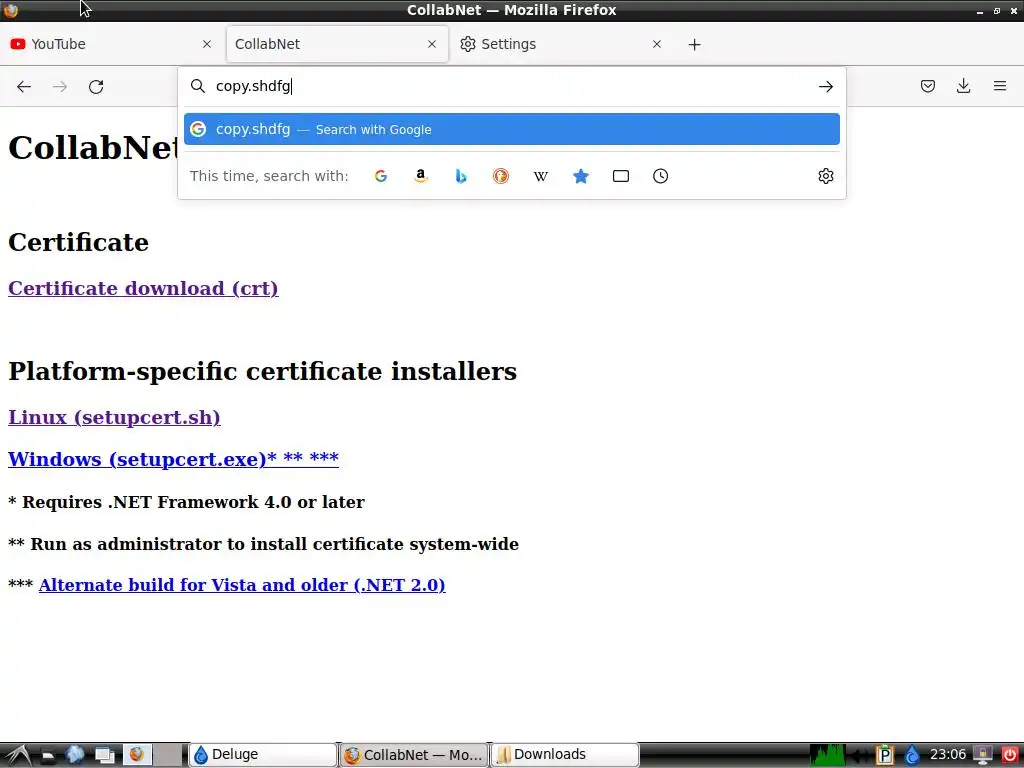
Task: Select the CollabNet tab
Action: pos(337,44)
